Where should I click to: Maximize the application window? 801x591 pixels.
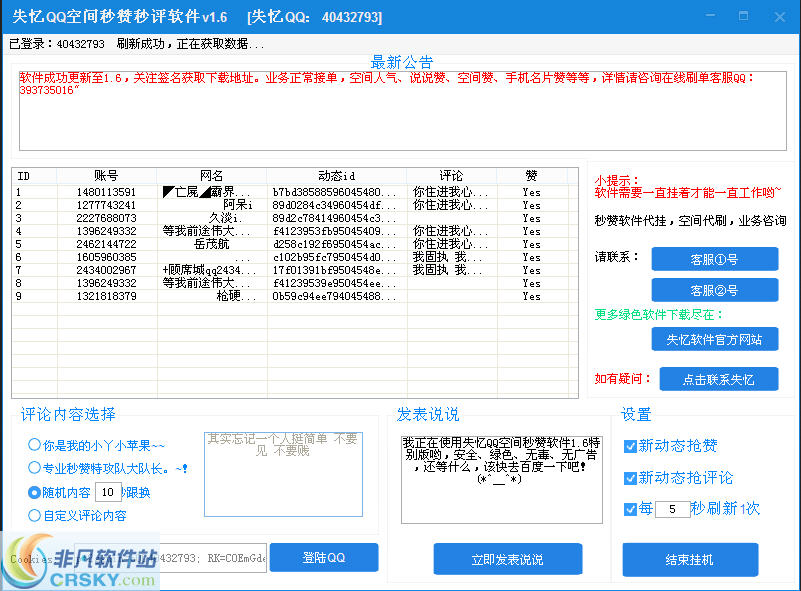click(x=744, y=16)
